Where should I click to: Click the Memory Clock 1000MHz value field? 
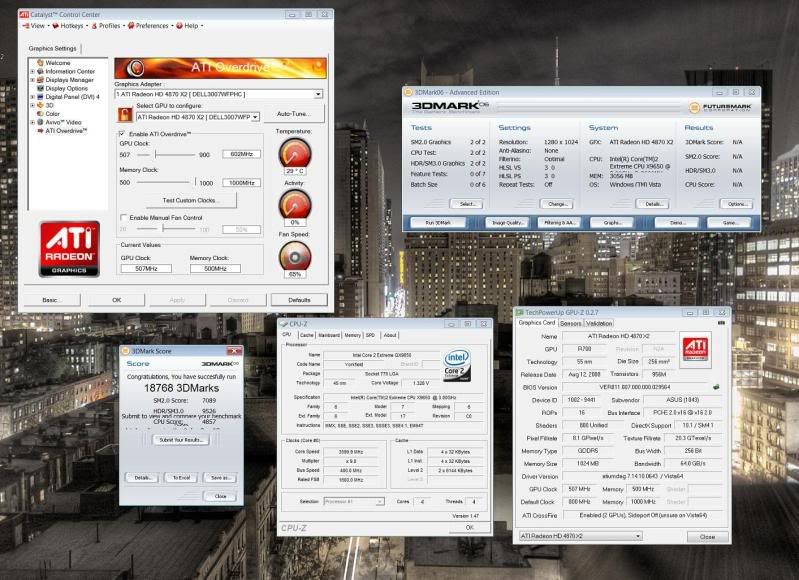pos(242,182)
